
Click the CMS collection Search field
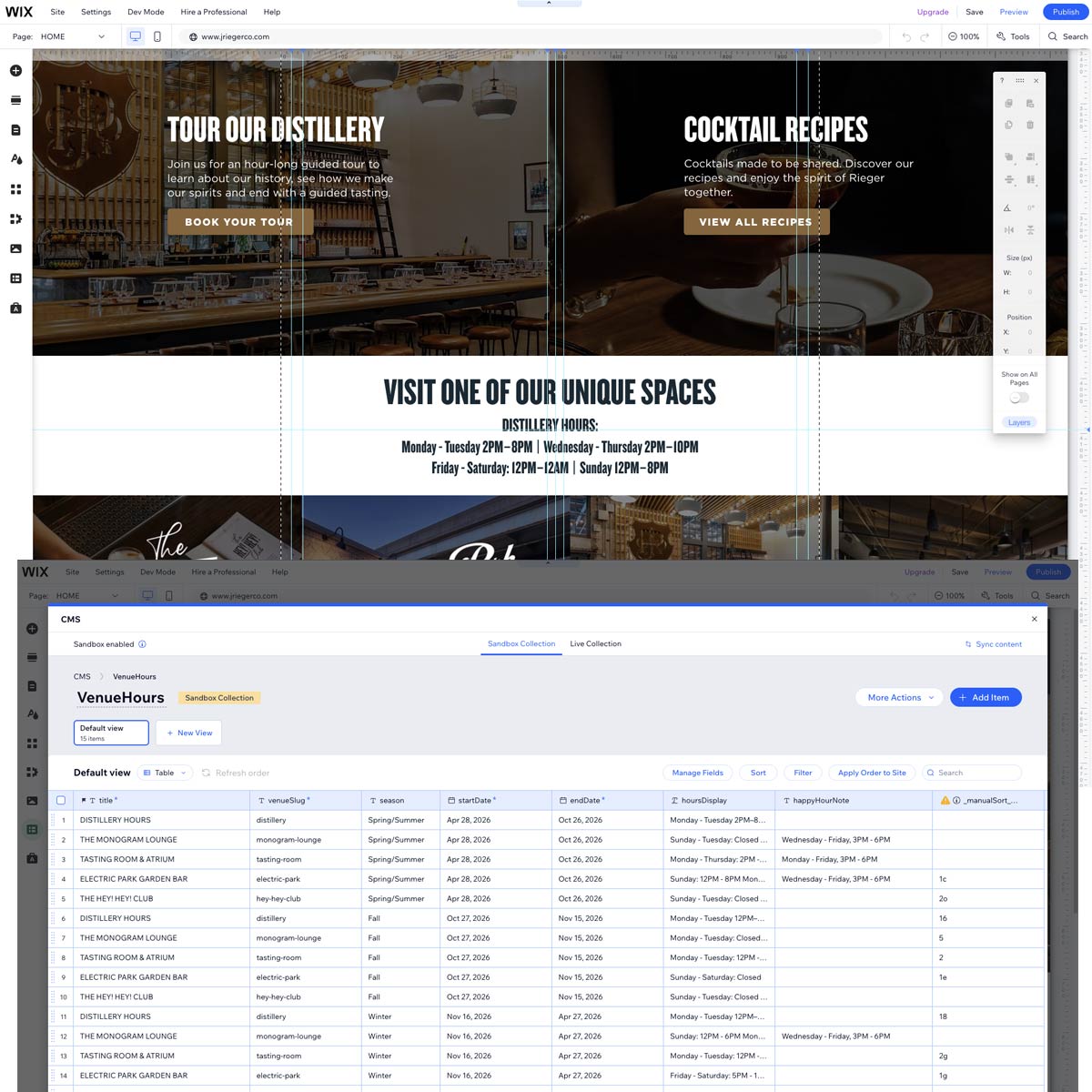click(972, 773)
